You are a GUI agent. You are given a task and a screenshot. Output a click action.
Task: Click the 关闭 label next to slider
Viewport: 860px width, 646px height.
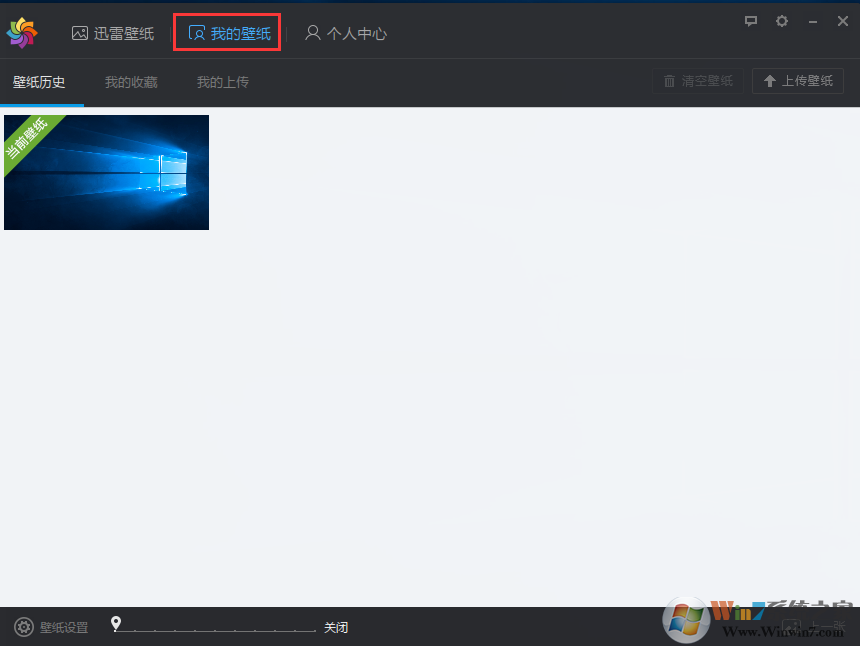click(x=336, y=627)
